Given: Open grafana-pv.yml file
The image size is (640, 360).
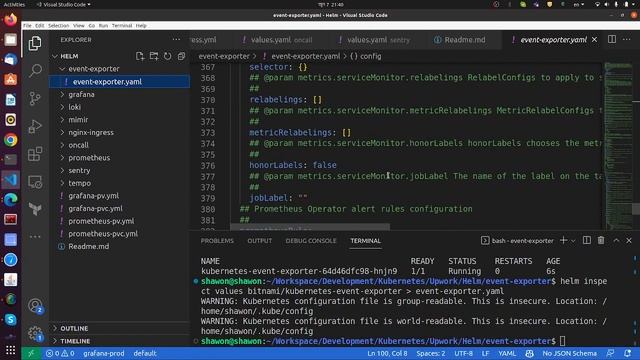Looking at the screenshot, I should 119,196.
